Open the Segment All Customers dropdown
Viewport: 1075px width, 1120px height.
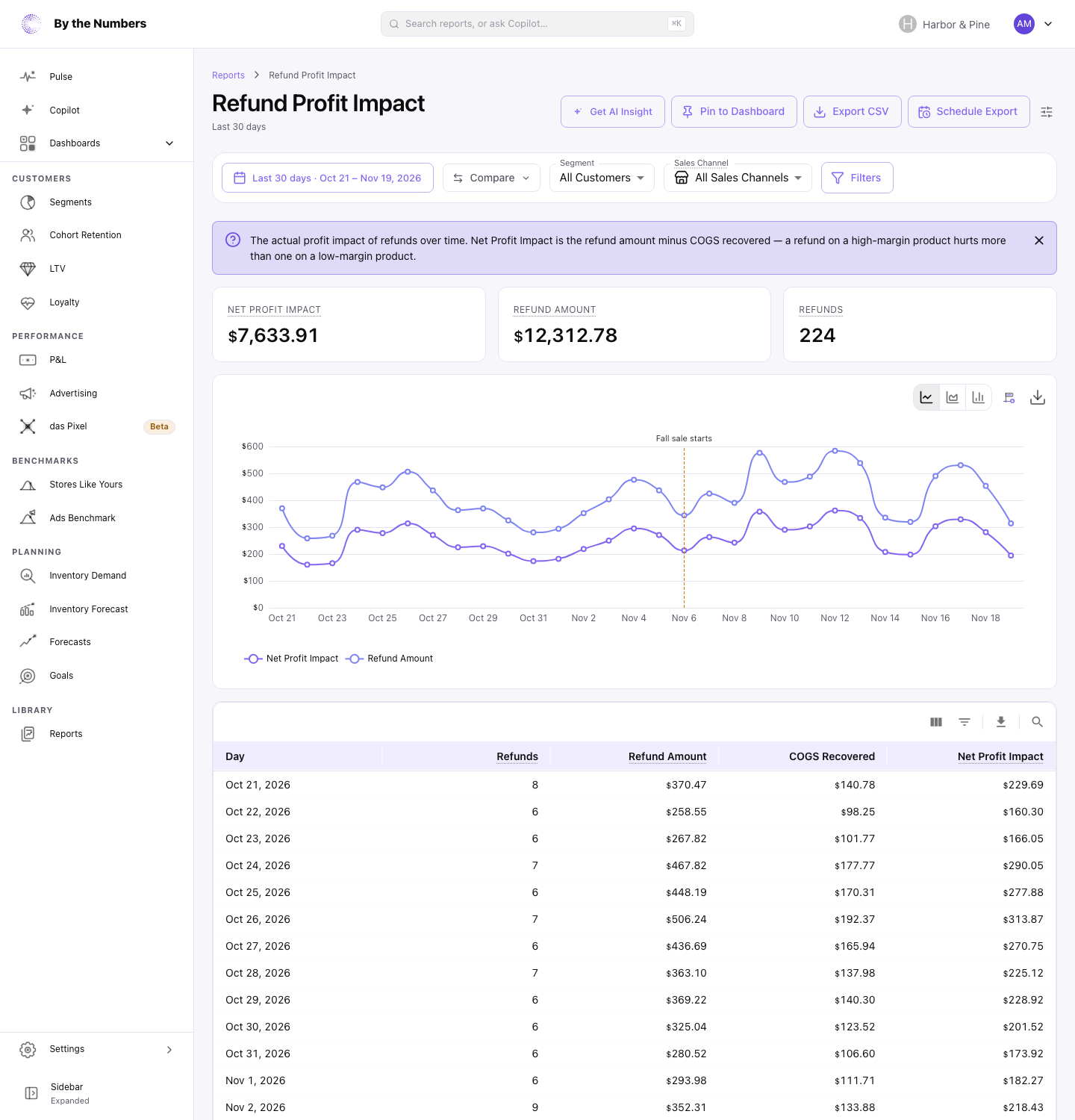click(x=602, y=178)
